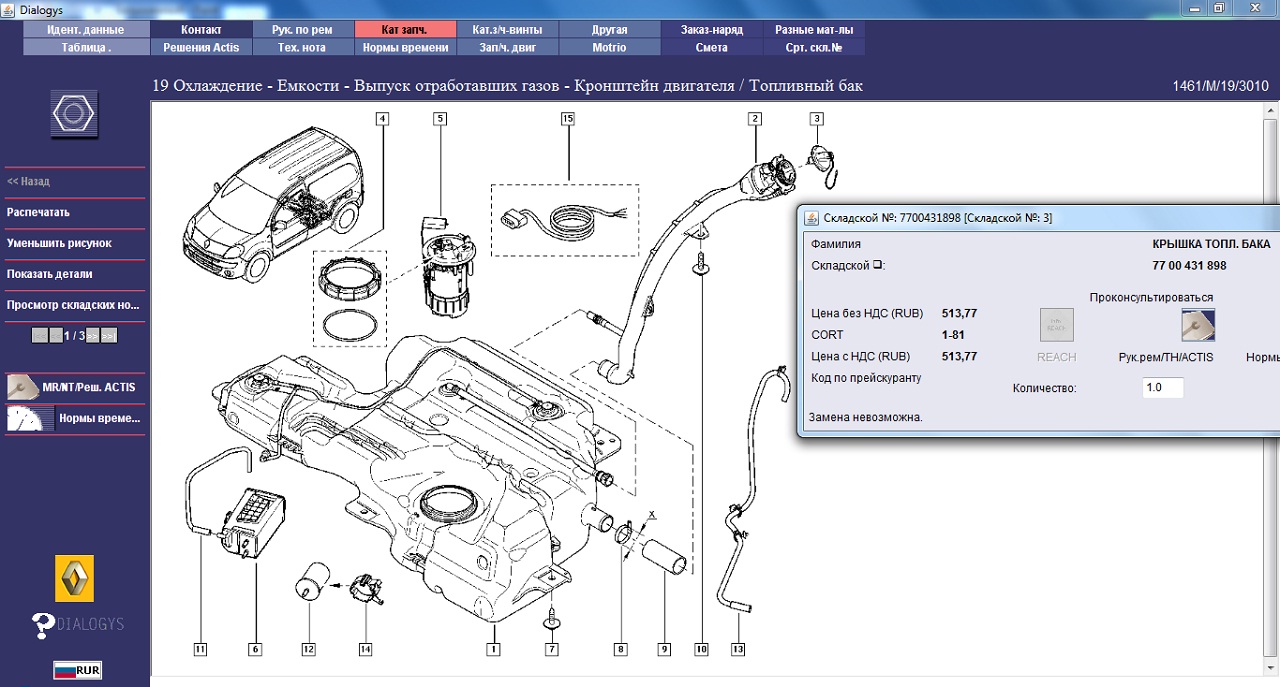Screen dimensions: 1280x687
Task: Select part callout number 8 clamp
Action: [x=620, y=649]
